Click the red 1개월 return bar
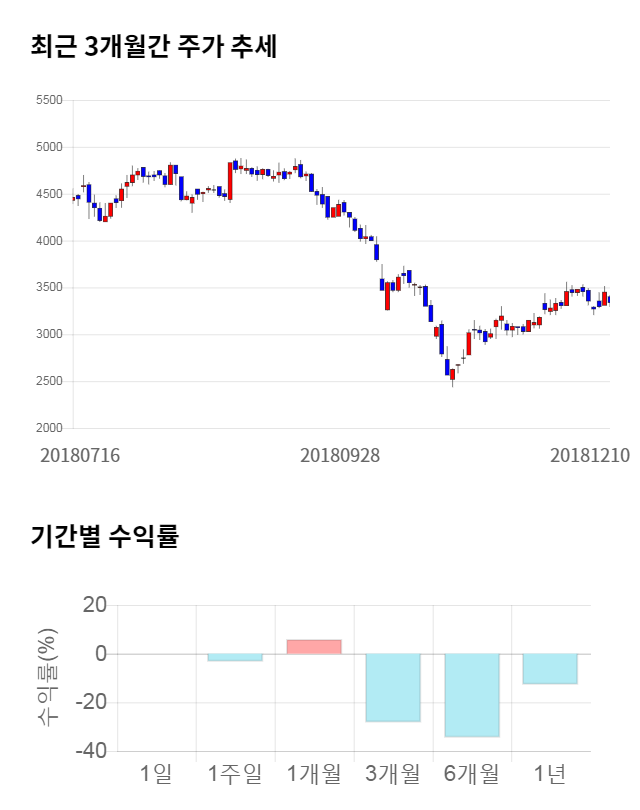The width and height of the screenshot is (640, 810). click(314, 647)
